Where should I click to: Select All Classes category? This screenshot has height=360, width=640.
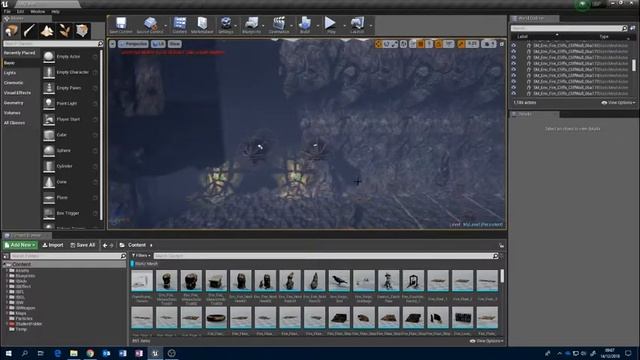point(14,123)
